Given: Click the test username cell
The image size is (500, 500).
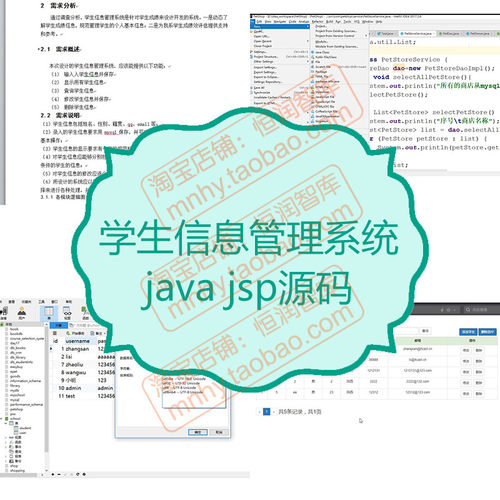Looking at the screenshot, I should tap(70, 396).
